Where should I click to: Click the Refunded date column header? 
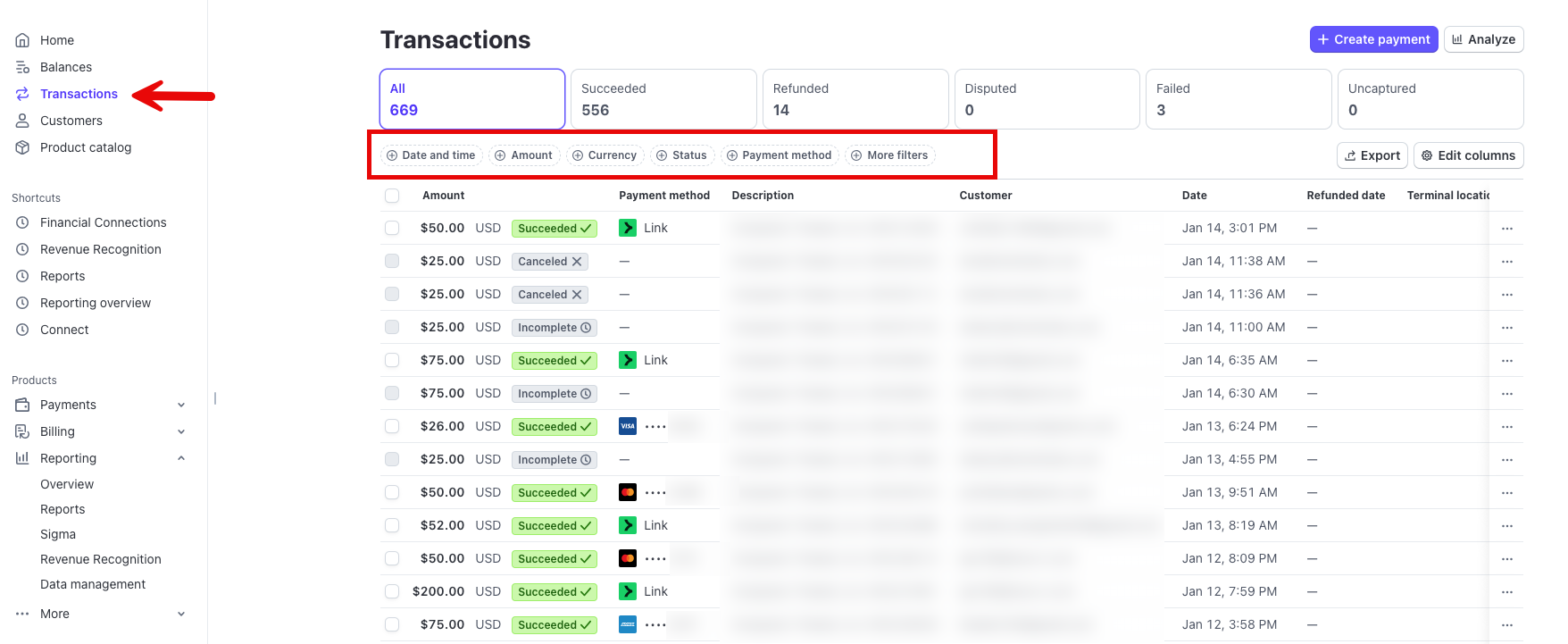[x=1346, y=196]
